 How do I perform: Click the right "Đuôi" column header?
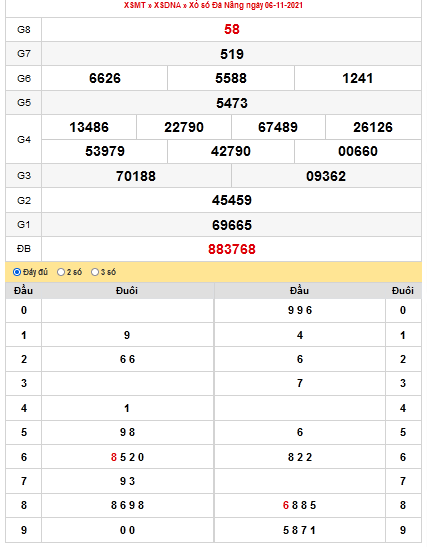click(x=403, y=290)
